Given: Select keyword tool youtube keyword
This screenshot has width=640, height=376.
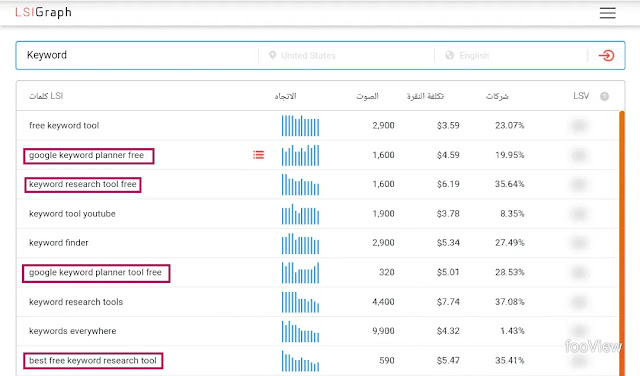Looking at the screenshot, I should [x=72, y=214].
